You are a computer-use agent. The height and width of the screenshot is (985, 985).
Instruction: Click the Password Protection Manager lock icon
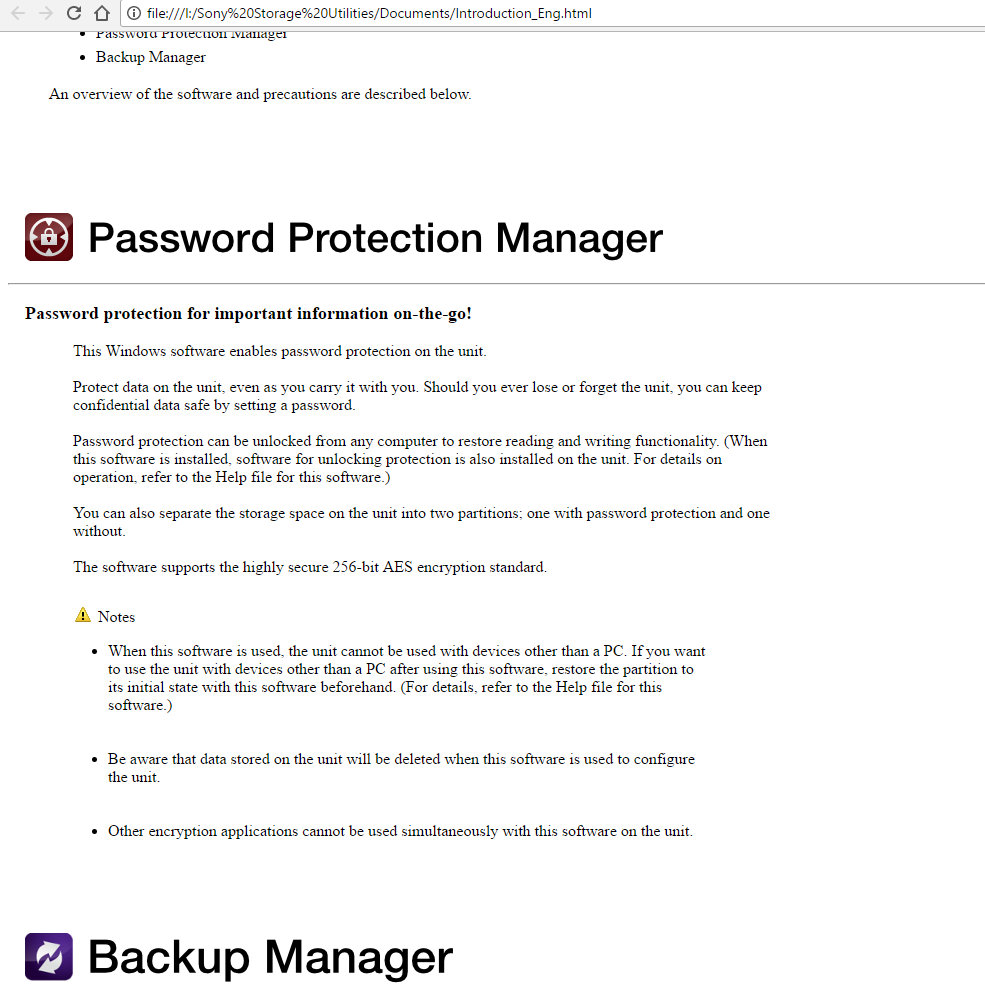(x=49, y=237)
